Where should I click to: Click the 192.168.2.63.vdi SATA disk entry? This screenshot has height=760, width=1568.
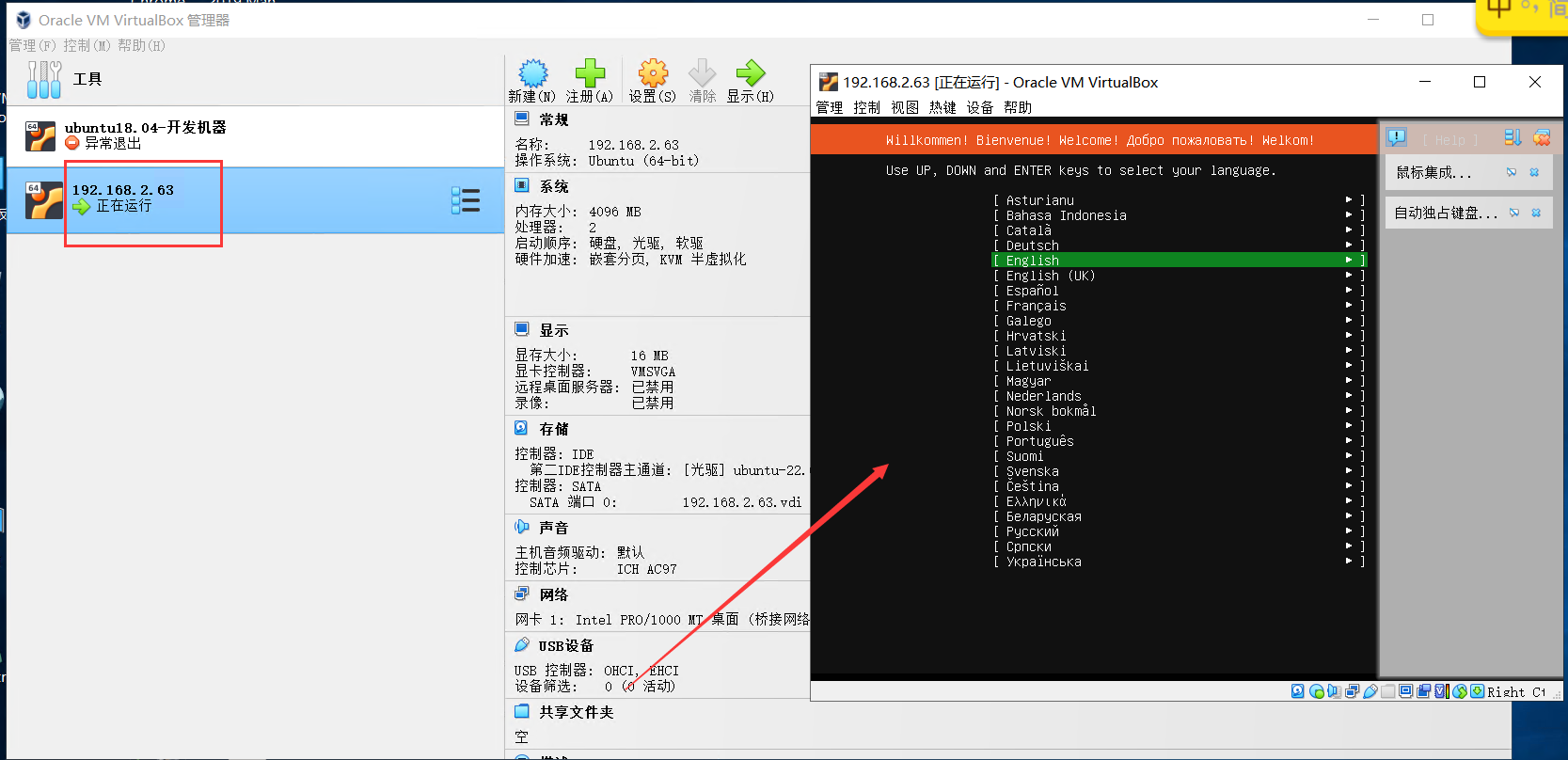(x=742, y=502)
